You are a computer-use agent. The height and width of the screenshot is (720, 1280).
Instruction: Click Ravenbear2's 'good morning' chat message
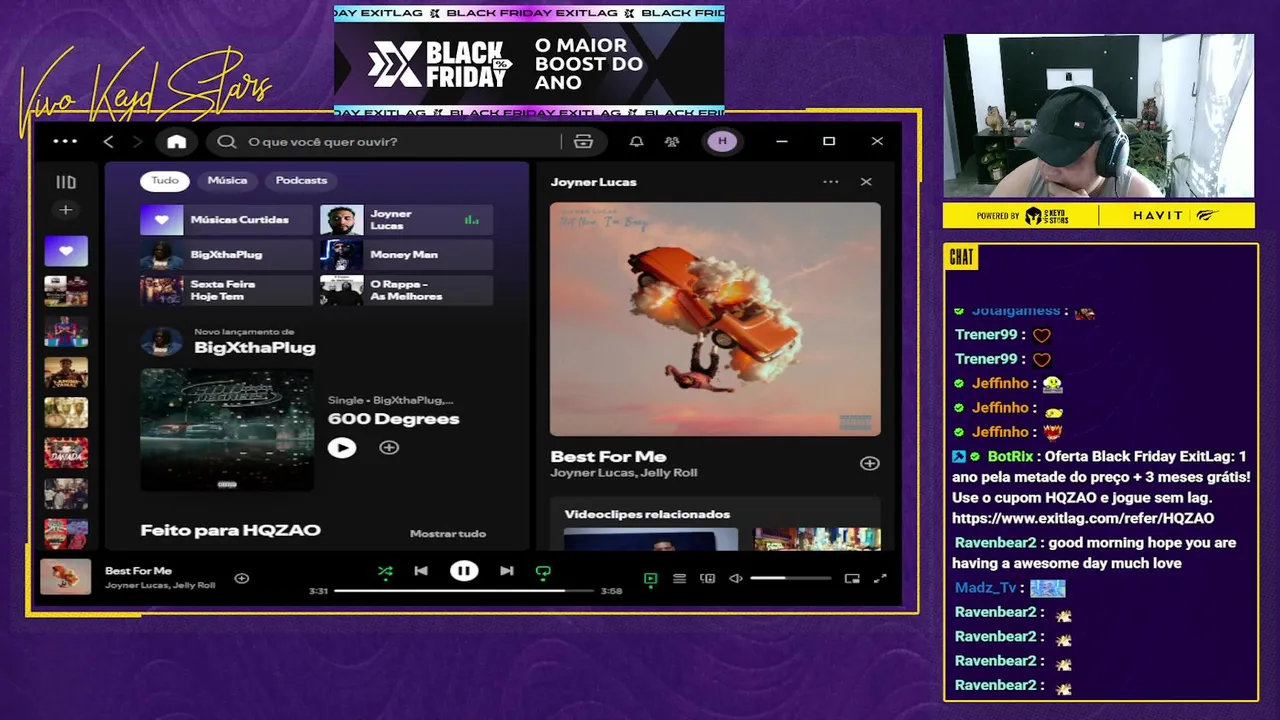1096,553
